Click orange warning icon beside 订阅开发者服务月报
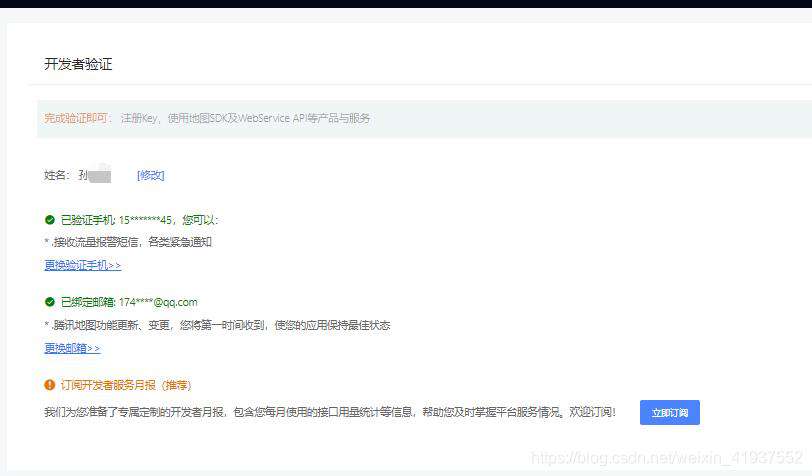This screenshot has width=812, height=476. [x=50, y=385]
